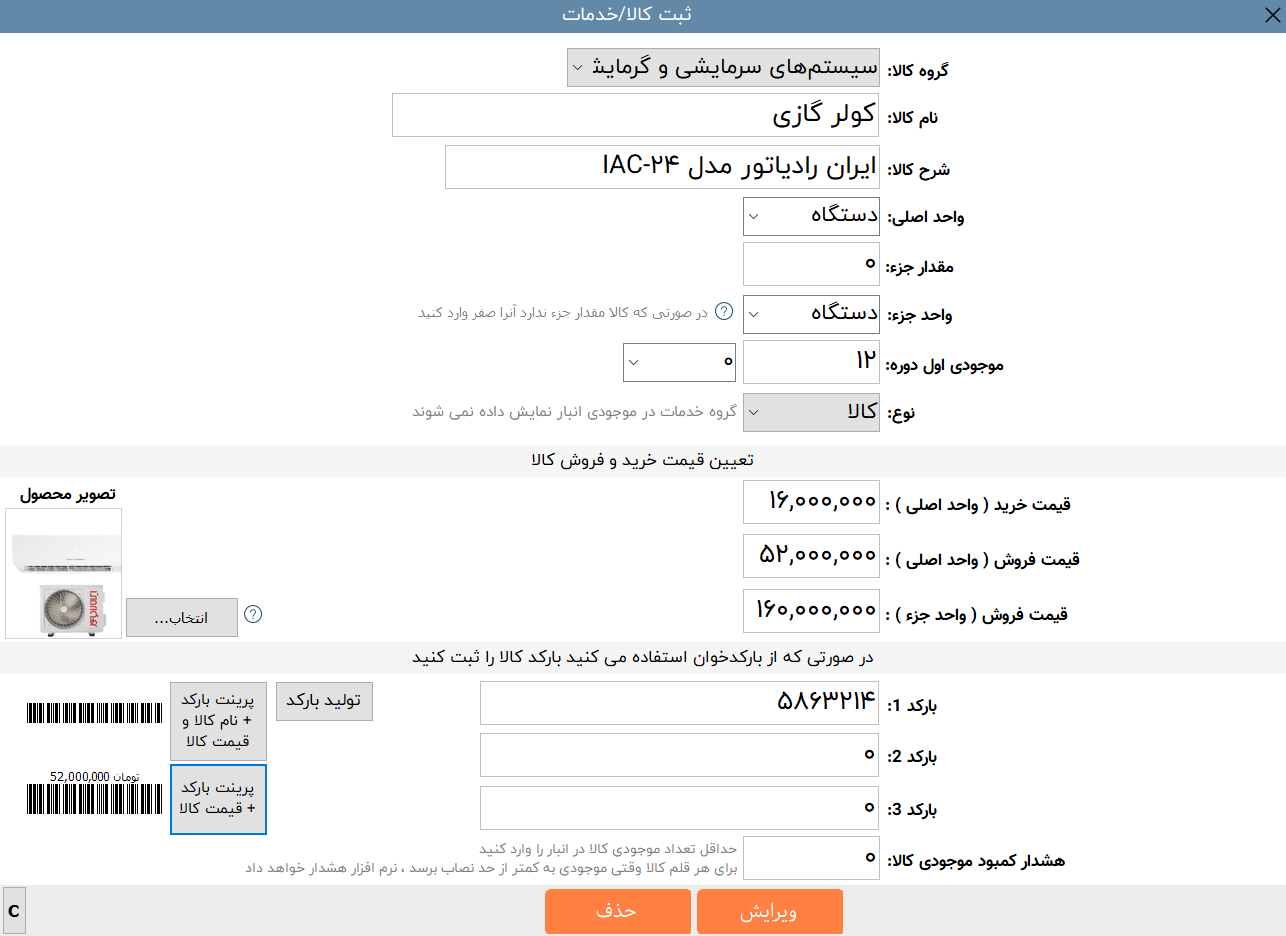Screen dimensions: 1286x936
Task: Click the انتخاب... image picker button
Action: coord(182,617)
